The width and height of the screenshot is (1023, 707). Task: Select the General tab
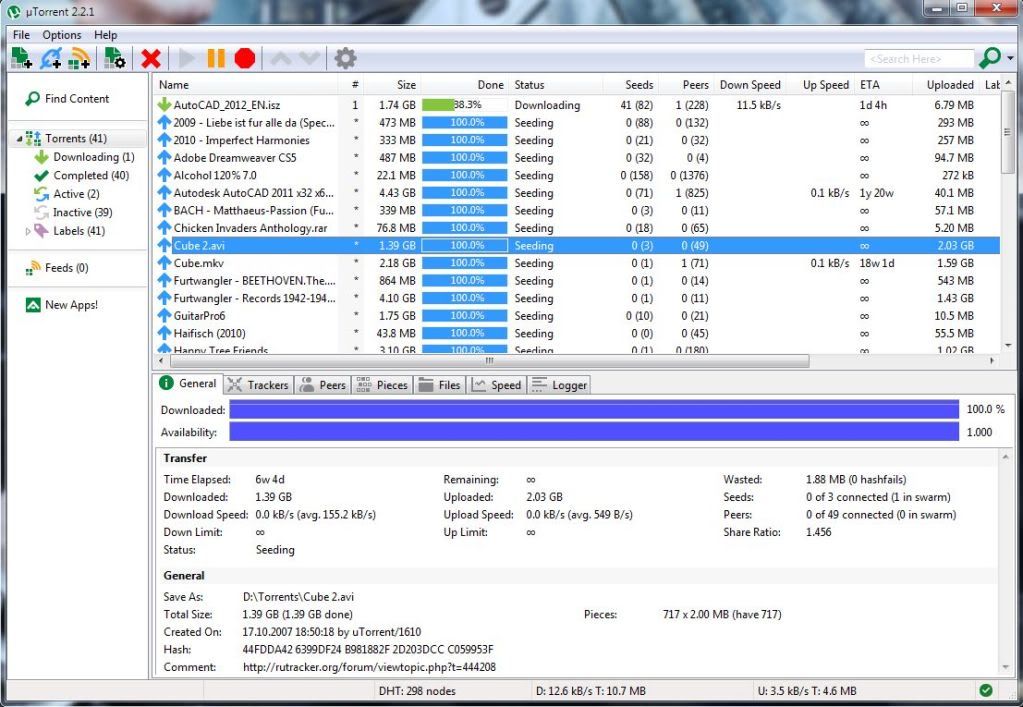(188, 384)
